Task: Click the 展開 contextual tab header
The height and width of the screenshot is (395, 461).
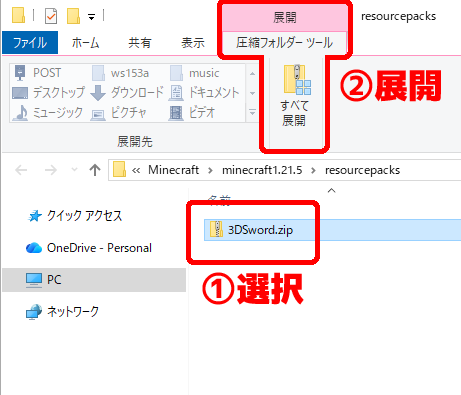Action: (284, 17)
